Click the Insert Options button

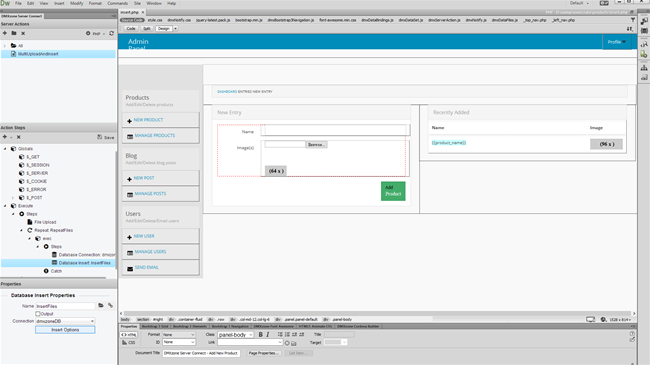pos(65,330)
